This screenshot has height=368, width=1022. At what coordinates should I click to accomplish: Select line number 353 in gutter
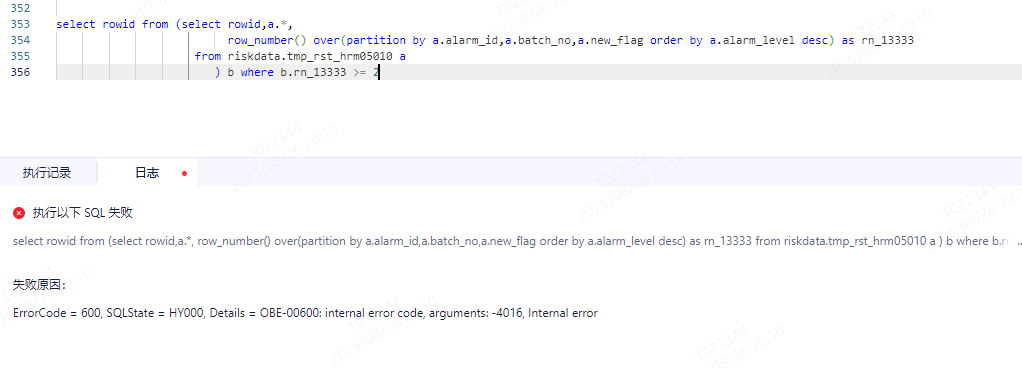click(21, 24)
